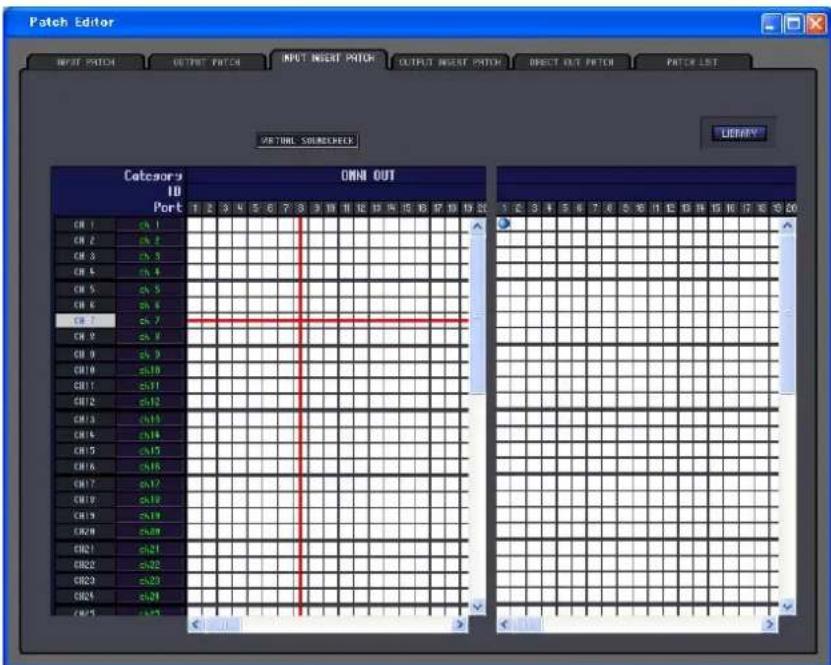
Task: Click green channel name 'ch 1'
Action: pyautogui.click(x=150, y=225)
